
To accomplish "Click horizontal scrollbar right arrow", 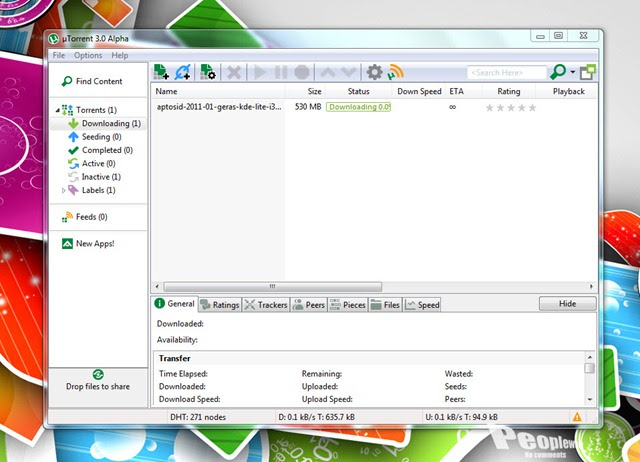I will click(x=591, y=287).
